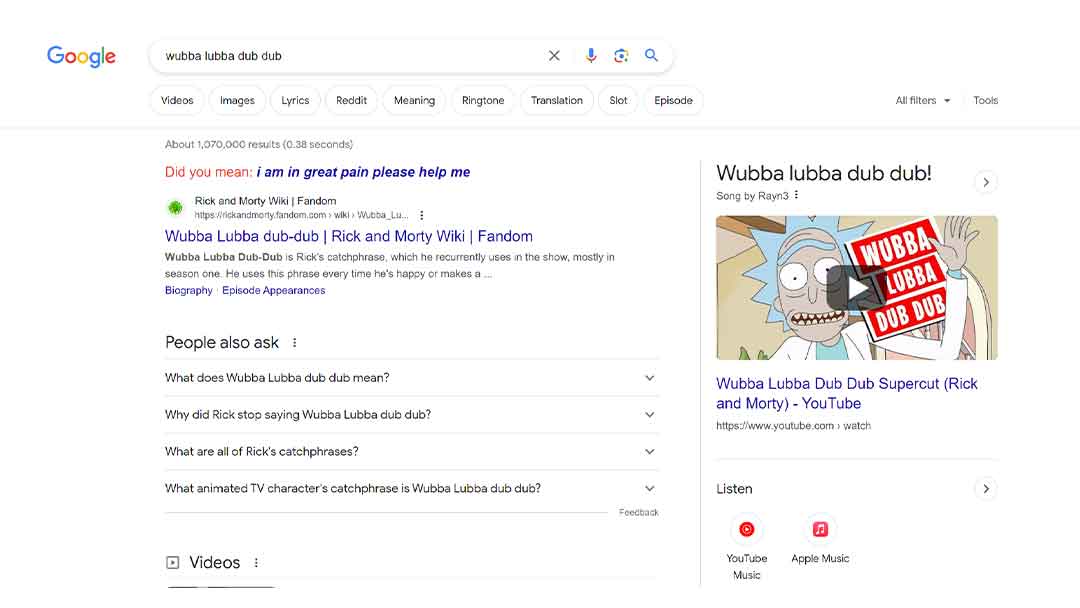Screen dimensions: 1080x608
Task: Click the youtube.com watch URL text
Action: point(793,426)
